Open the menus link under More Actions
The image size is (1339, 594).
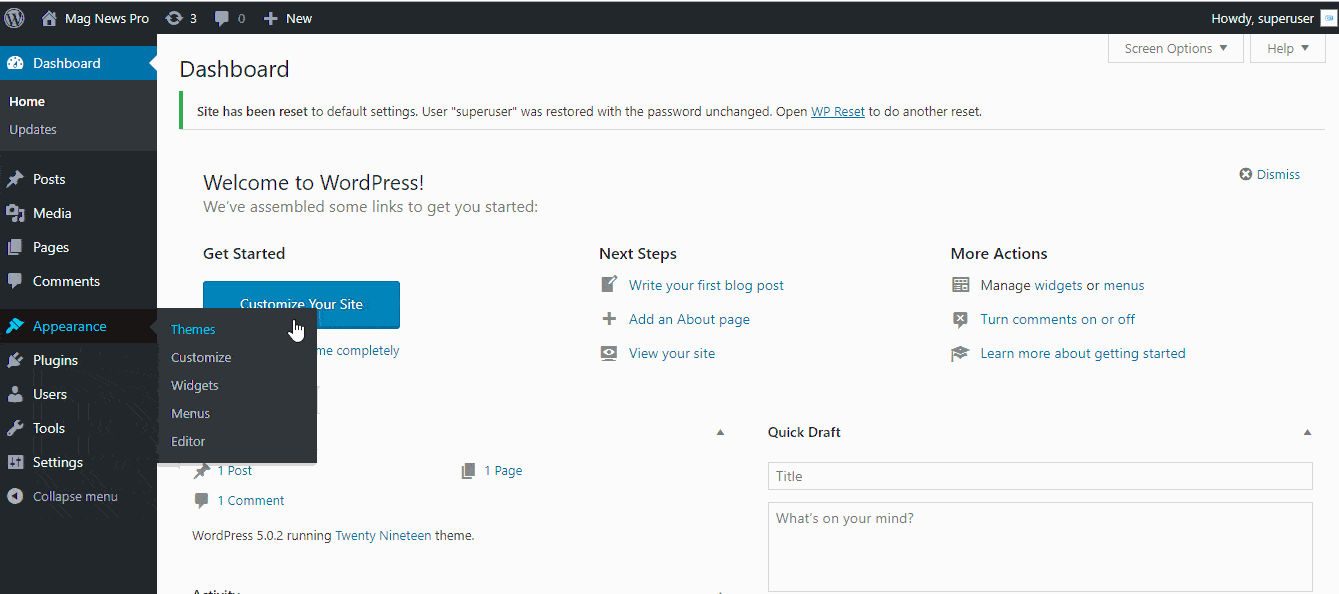pyautogui.click(x=1124, y=285)
